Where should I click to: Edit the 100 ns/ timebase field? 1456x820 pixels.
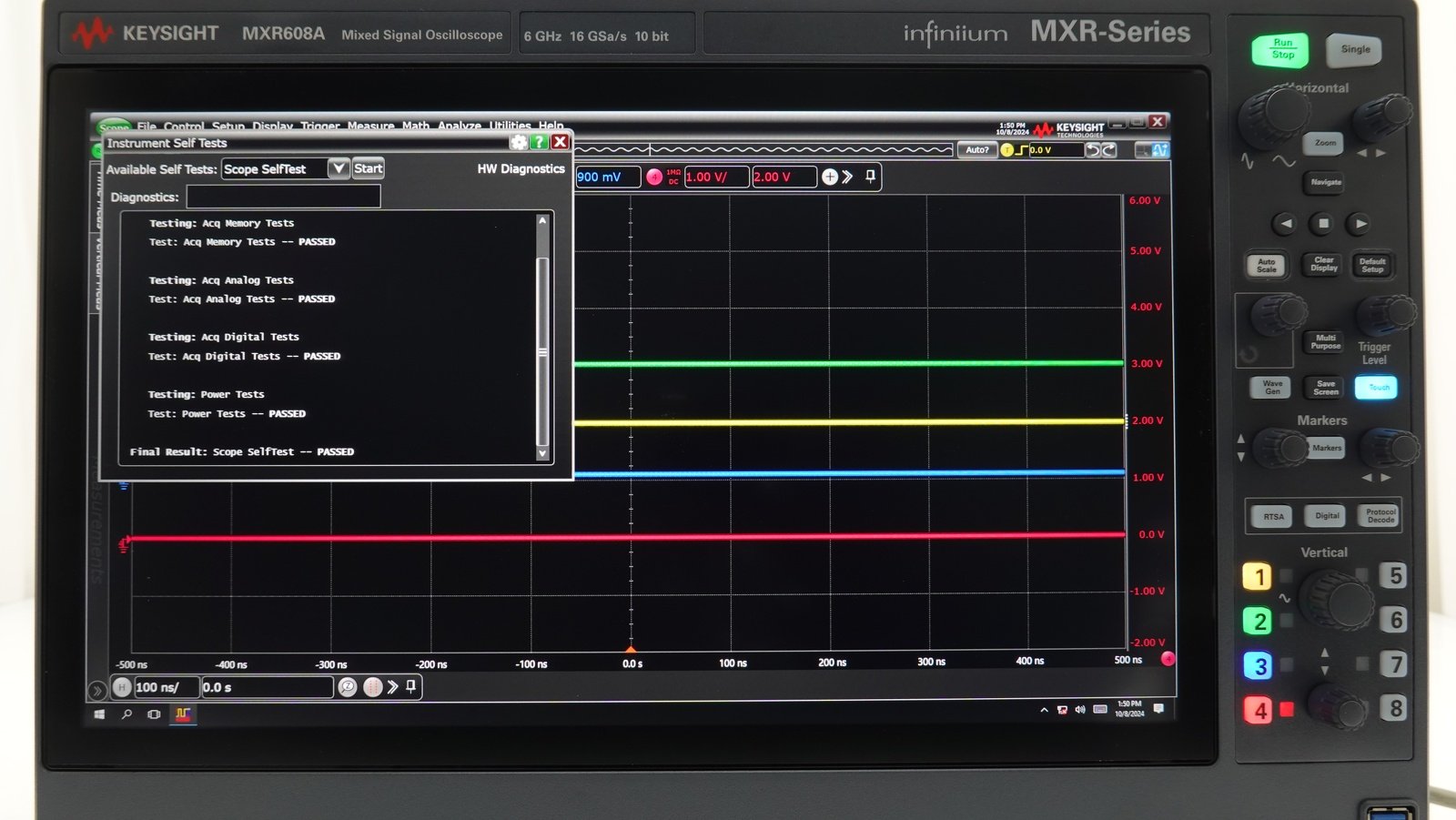pyautogui.click(x=167, y=687)
